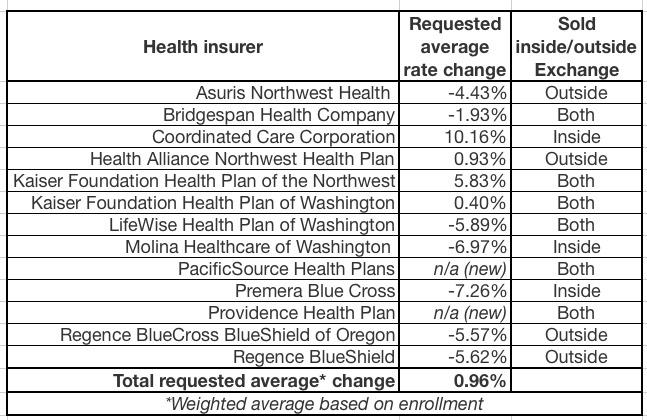Viewport: 647px width, 420px height.
Task: Click LifeWise Health Plan of Washington cell
Action: click(252, 225)
